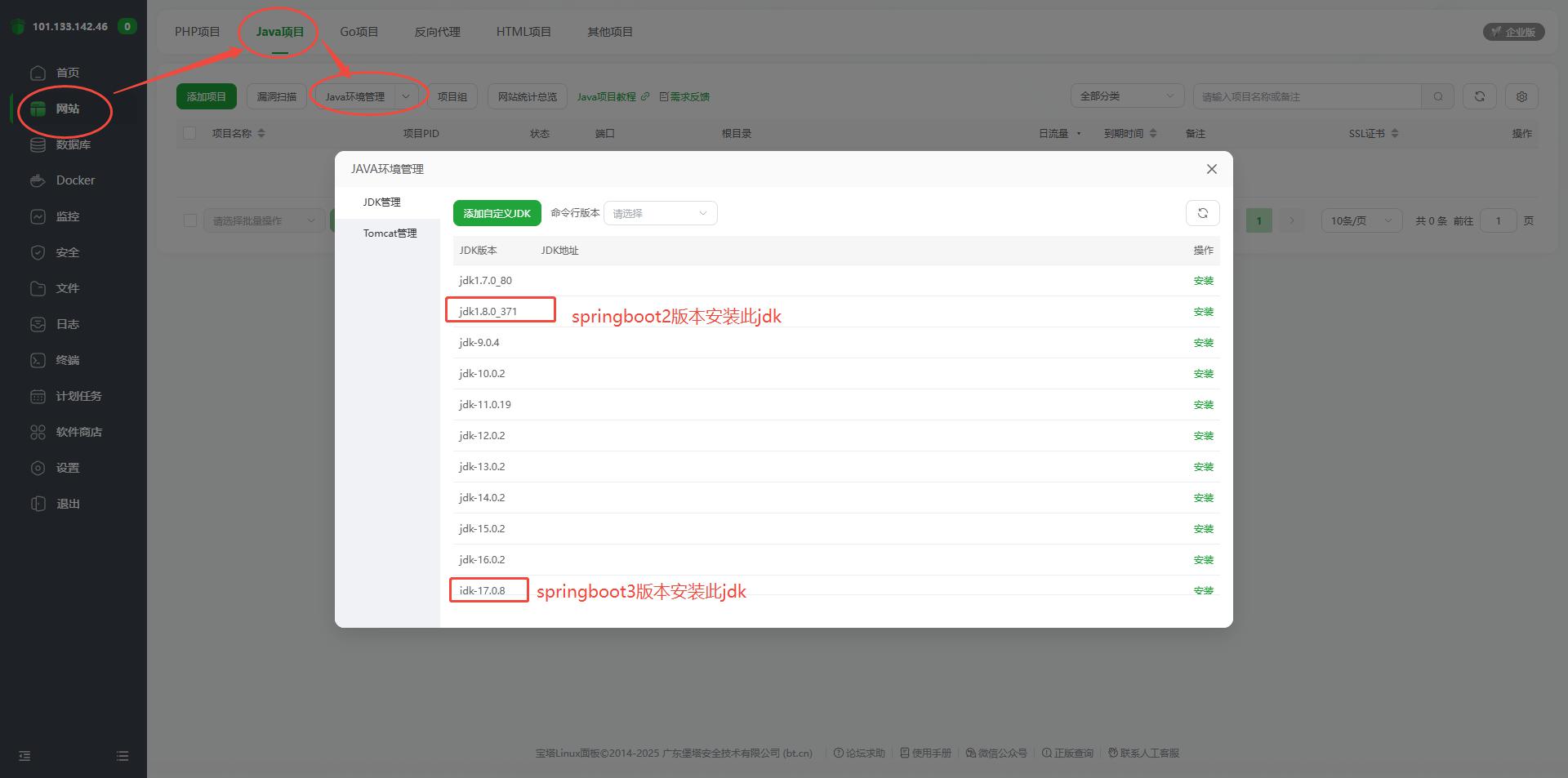The width and height of the screenshot is (1568, 778).
Task: Tick the checkbox beside batch operation dropdown
Action: point(190,220)
